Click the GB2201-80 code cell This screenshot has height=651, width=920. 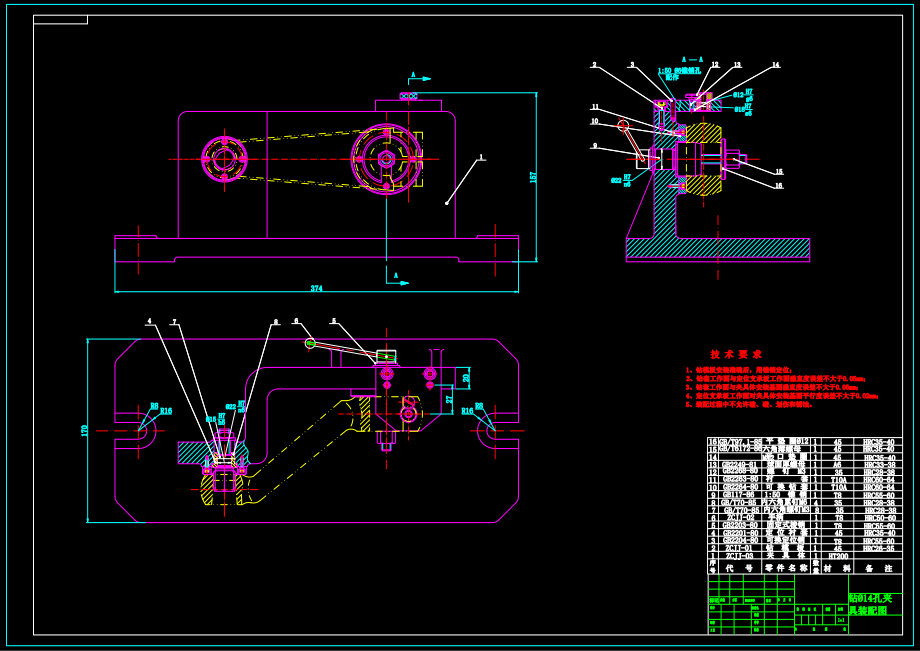tap(740, 533)
